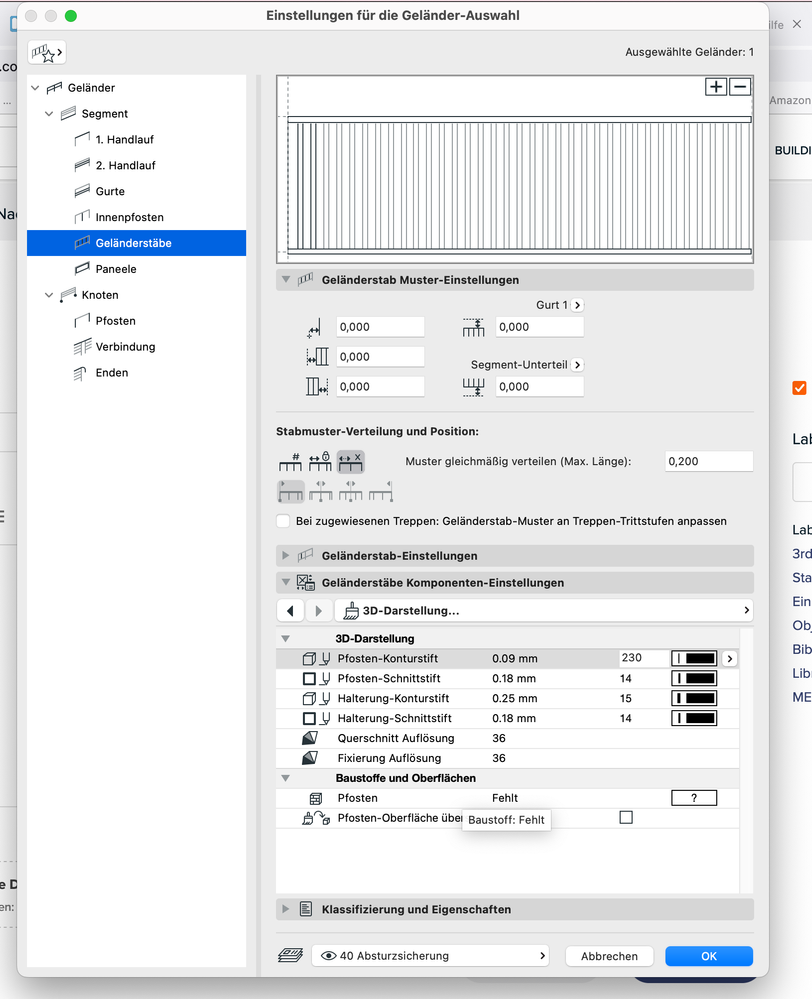Viewport: 812px width, 999px height.
Task: Click the OK button
Action: 709,956
